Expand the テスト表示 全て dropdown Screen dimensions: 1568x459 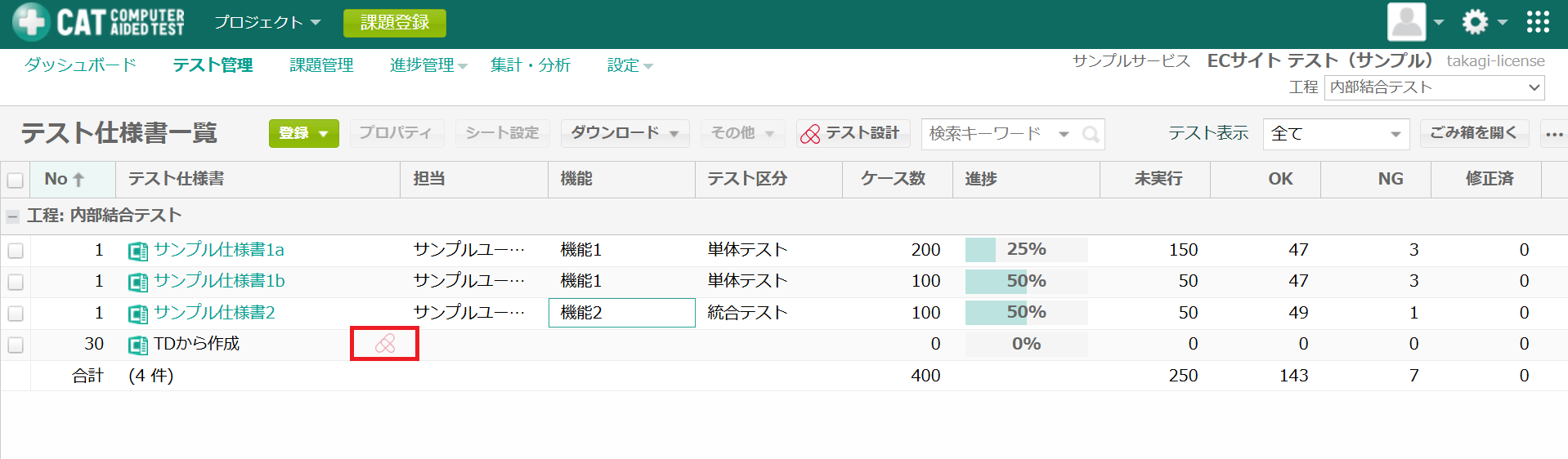[1335, 134]
